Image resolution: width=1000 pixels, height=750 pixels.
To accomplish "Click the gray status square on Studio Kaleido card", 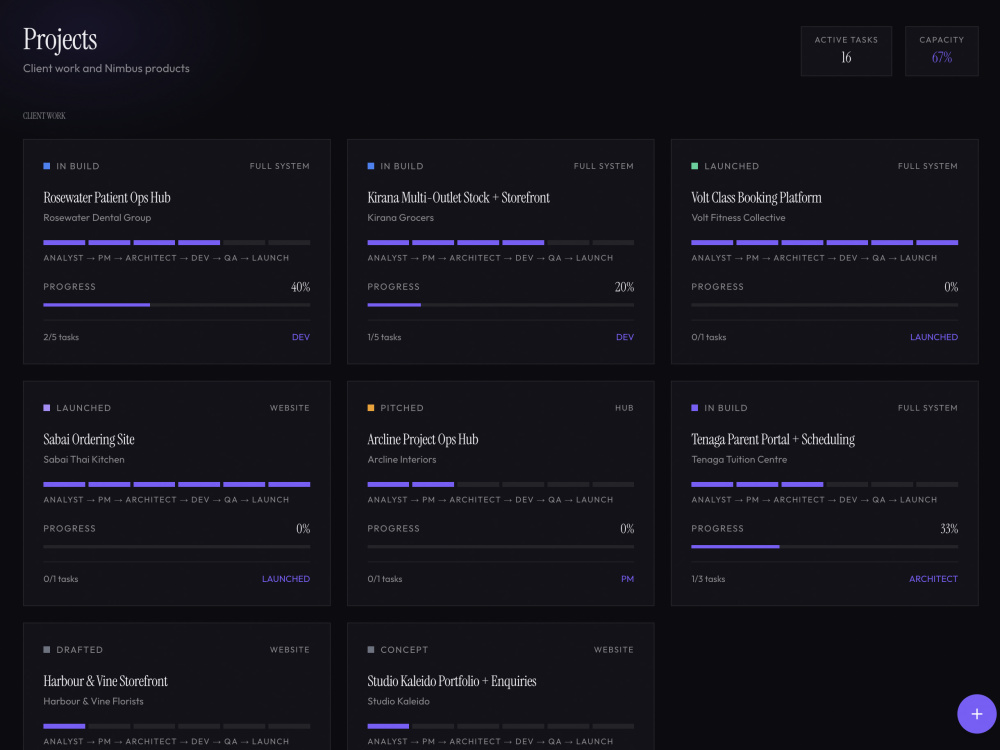I will pos(371,649).
